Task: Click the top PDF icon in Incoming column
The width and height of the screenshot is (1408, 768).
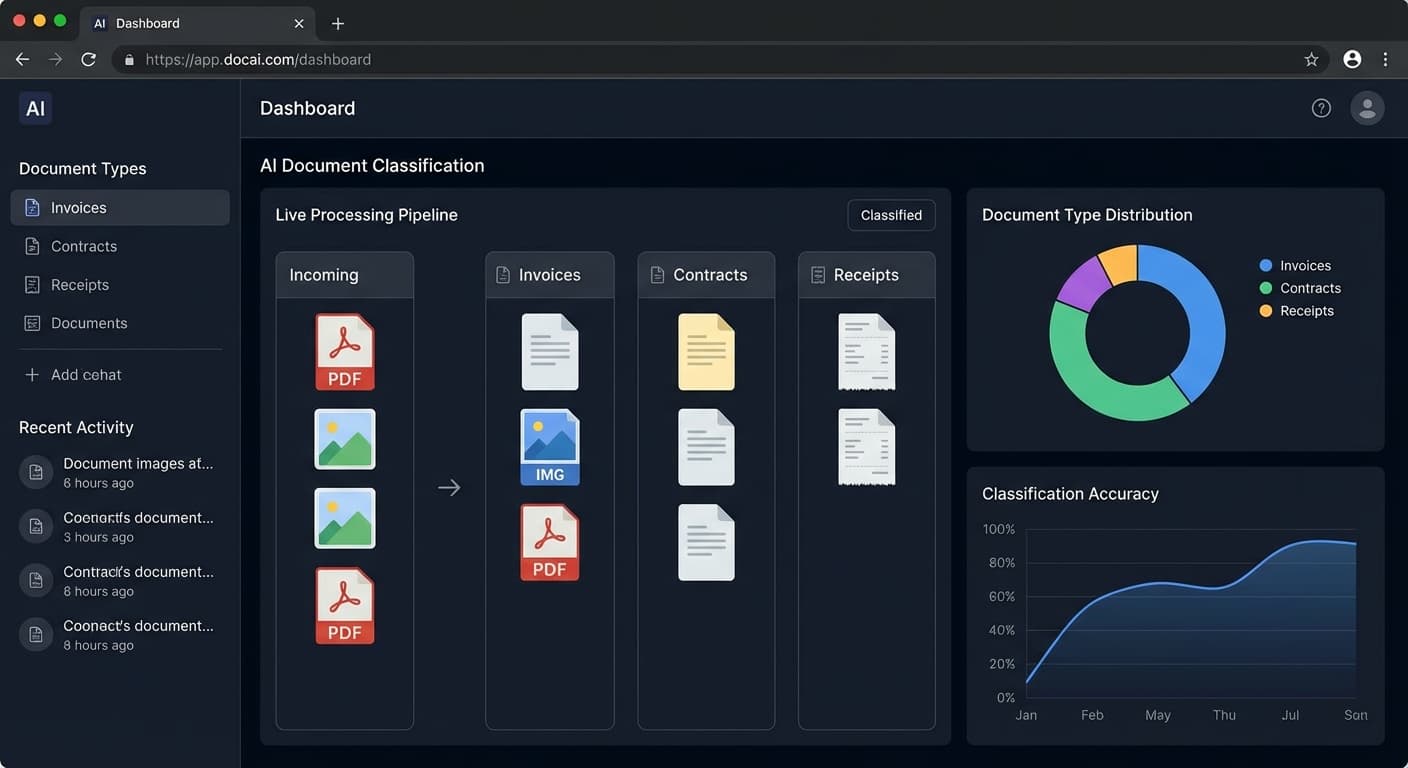Action: click(345, 352)
